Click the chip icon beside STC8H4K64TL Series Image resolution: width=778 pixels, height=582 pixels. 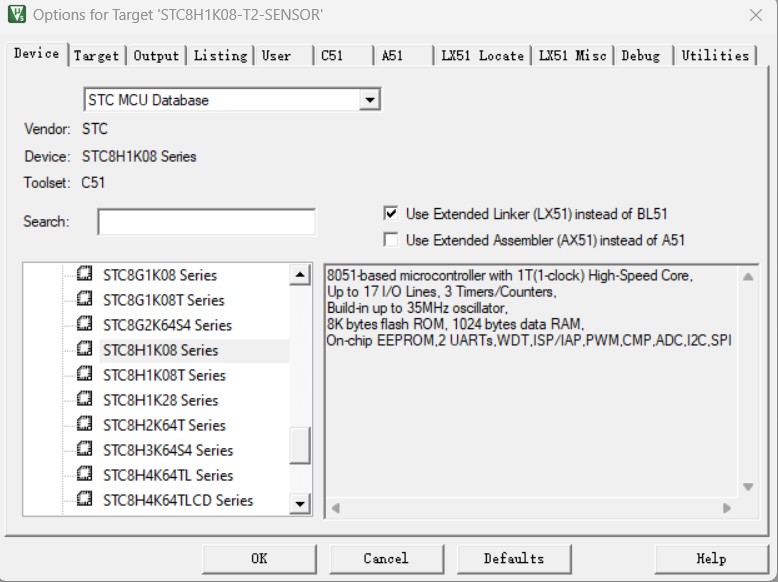84,474
